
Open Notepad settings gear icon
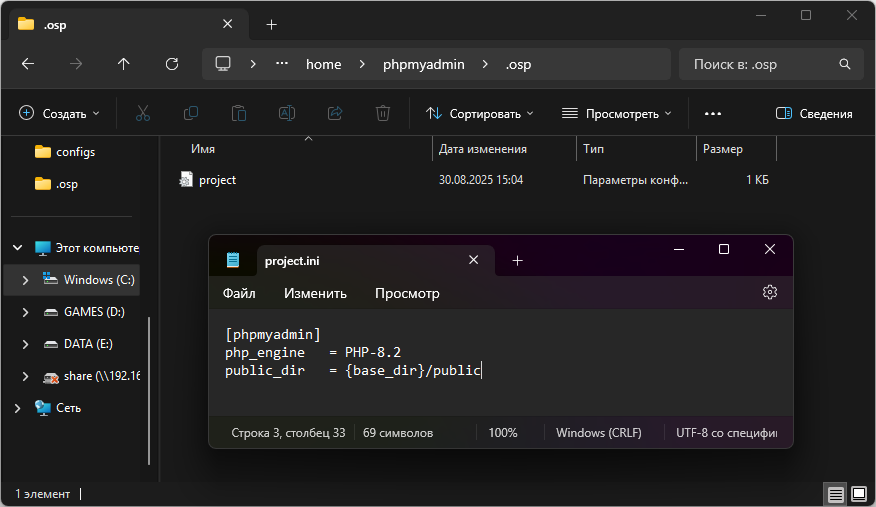click(769, 293)
